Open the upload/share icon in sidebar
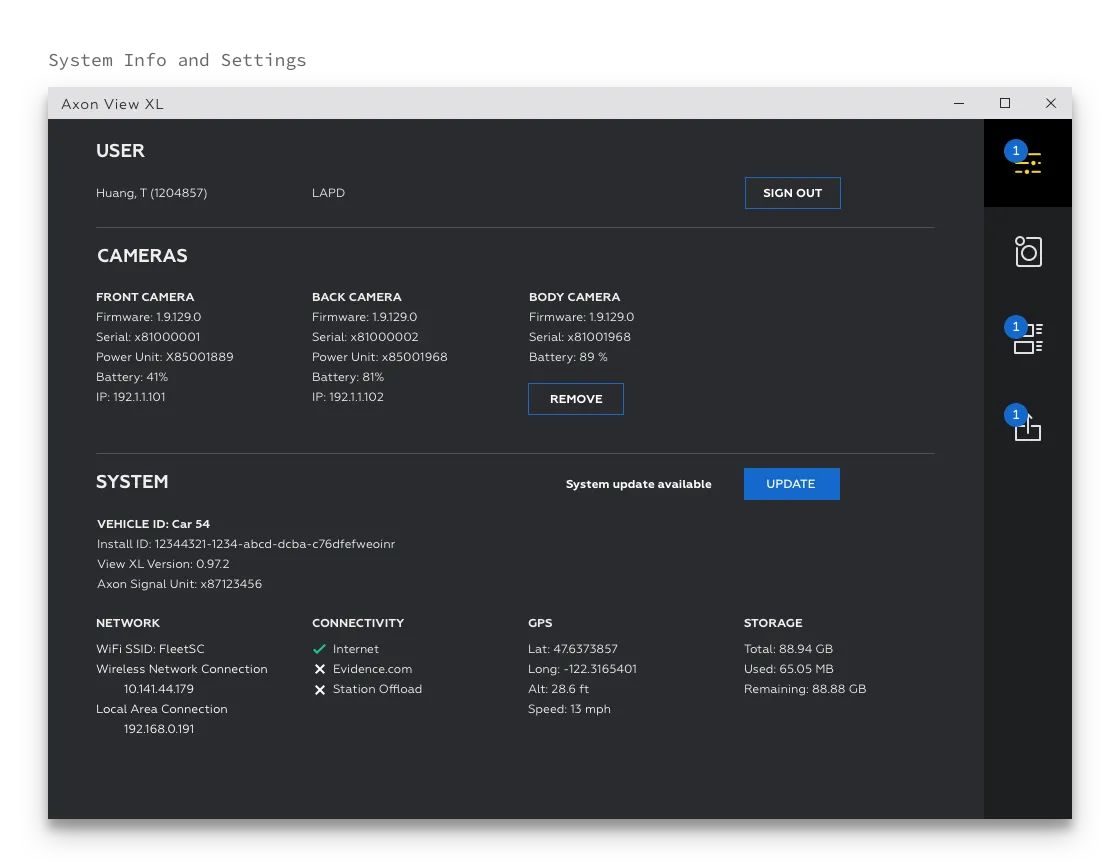This screenshot has width=1120, height=867. [1028, 427]
